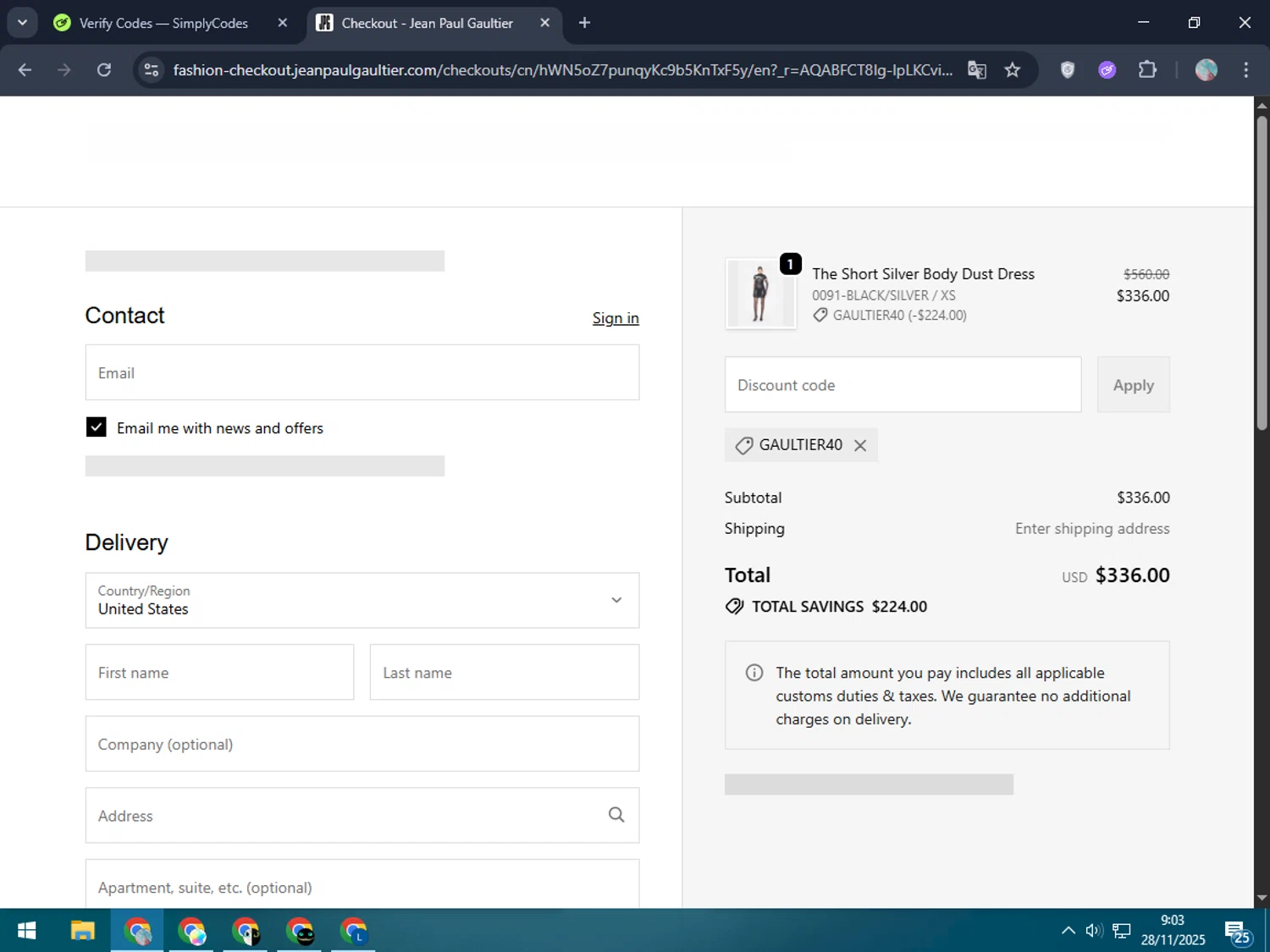Click the 'TOTAL SAVINGS $224.00' text
1270x952 pixels.
tap(839, 607)
